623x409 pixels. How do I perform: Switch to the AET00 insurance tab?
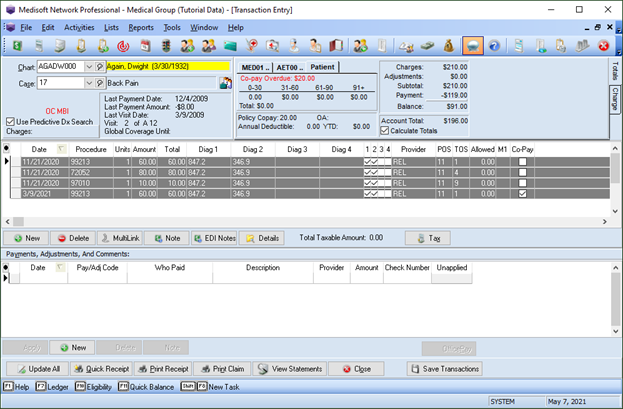click(290, 67)
